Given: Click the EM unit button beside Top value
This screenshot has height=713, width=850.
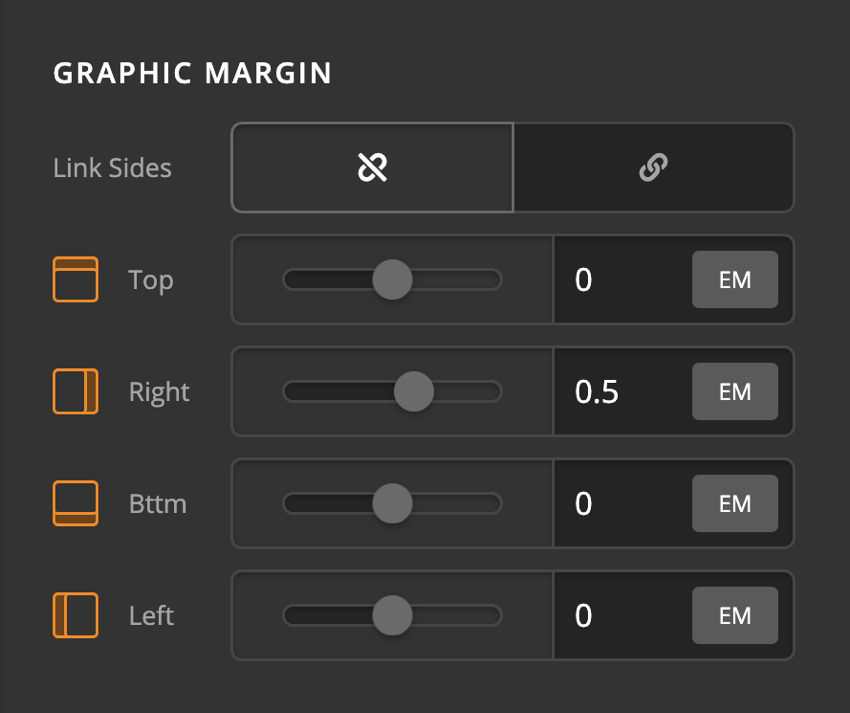Looking at the screenshot, I should tap(735, 280).
